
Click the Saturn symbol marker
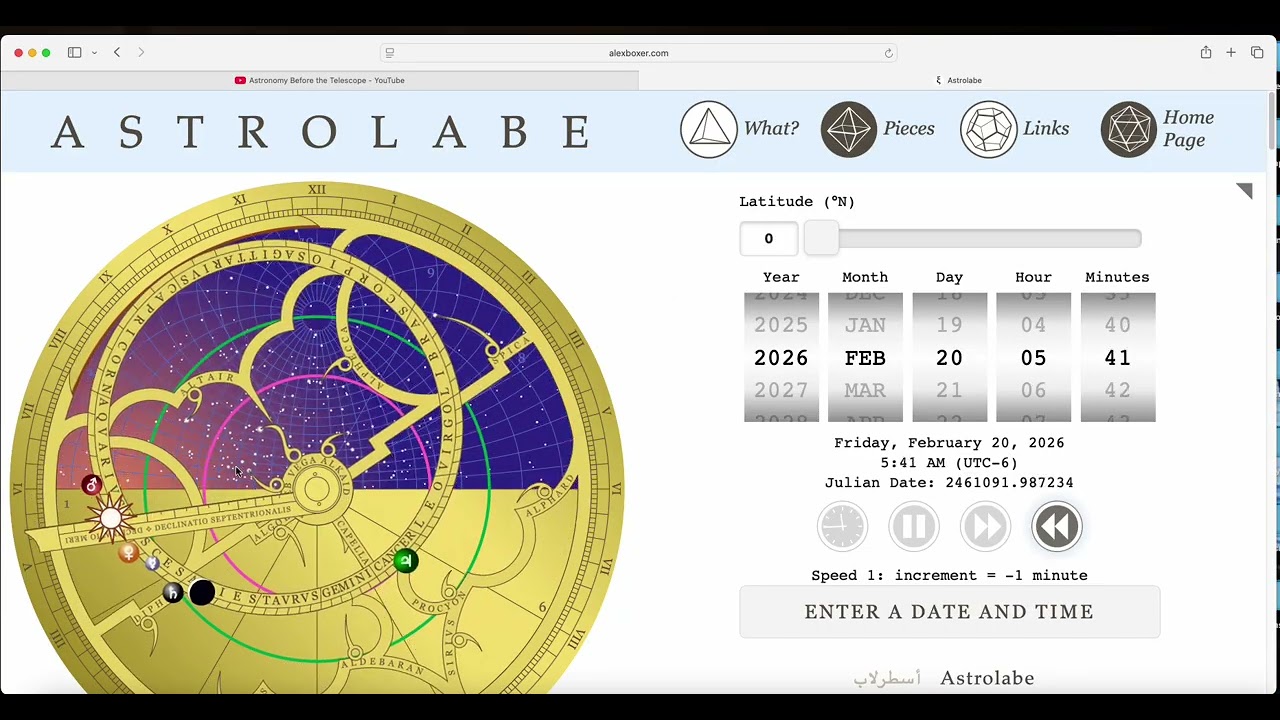(173, 593)
